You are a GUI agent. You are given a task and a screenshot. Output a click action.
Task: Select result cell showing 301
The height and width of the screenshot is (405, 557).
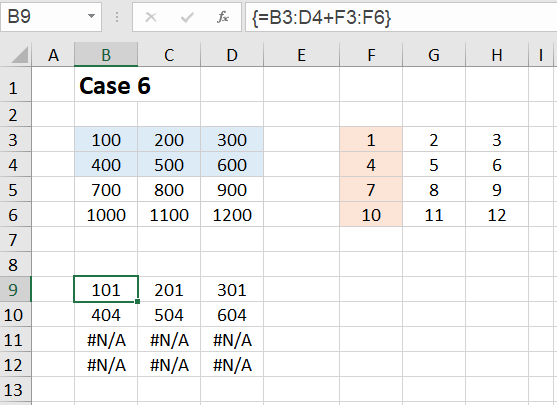point(232,290)
